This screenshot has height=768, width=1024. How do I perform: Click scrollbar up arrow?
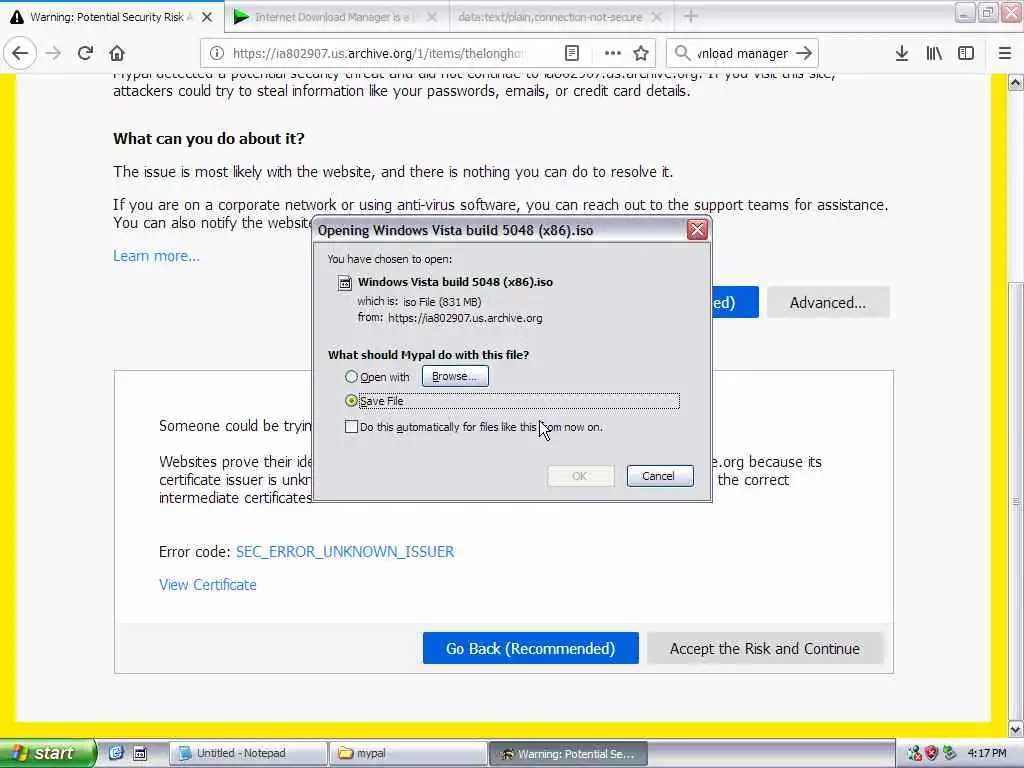point(1015,82)
